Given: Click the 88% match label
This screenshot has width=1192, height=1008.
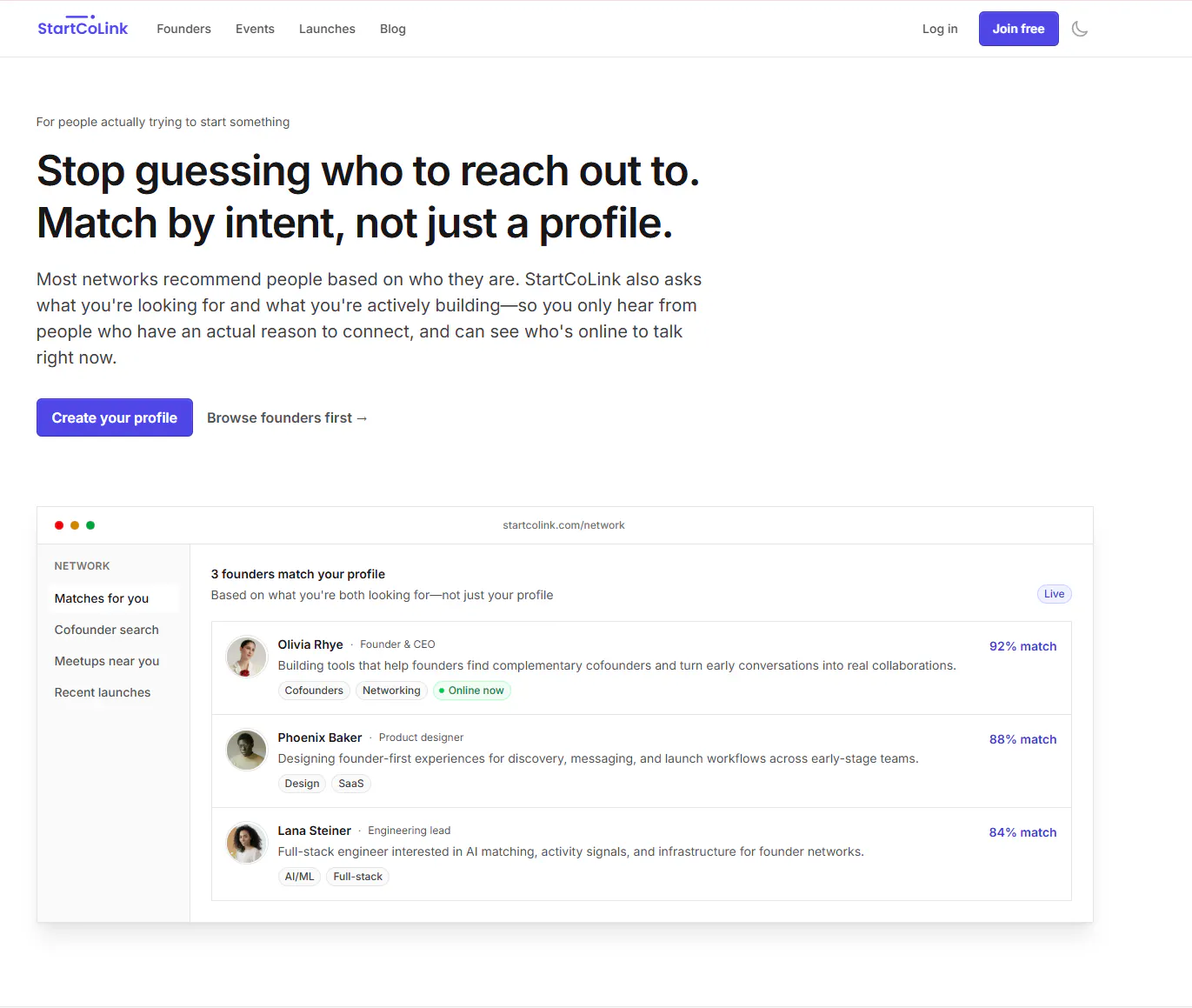Looking at the screenshot, I should (x=1022, y=739).
